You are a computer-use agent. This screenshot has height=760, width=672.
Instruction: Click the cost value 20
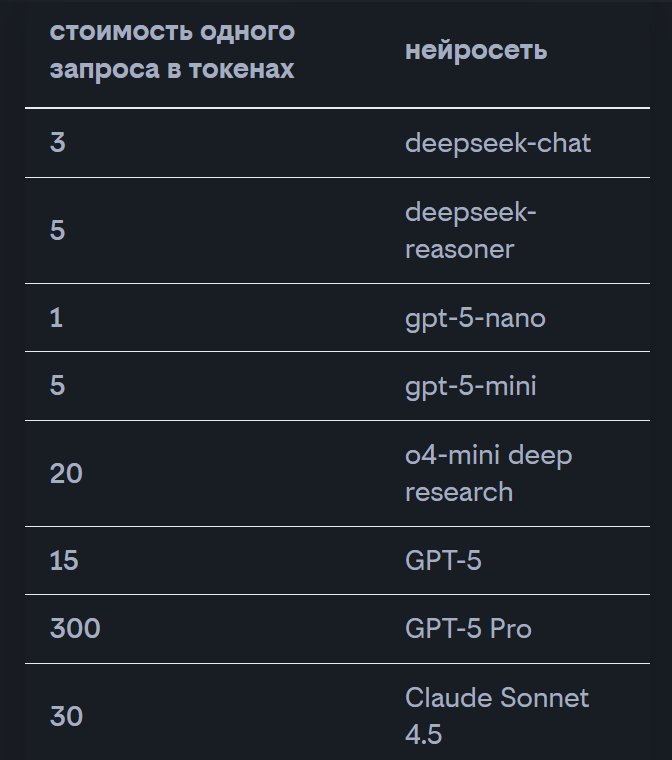click(x=66, y=473)
